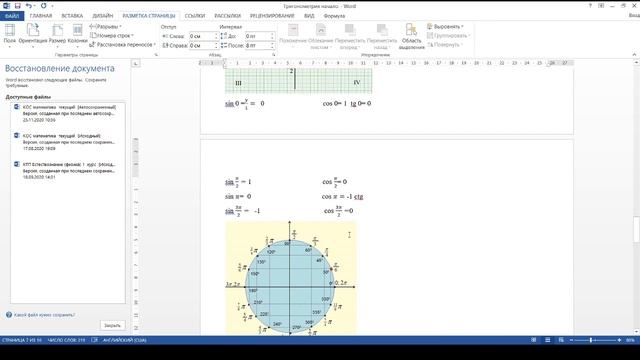Click the right indent (Справа) input field
The width and height of the screenshot is (640, 360).
[x=202, y=45]
